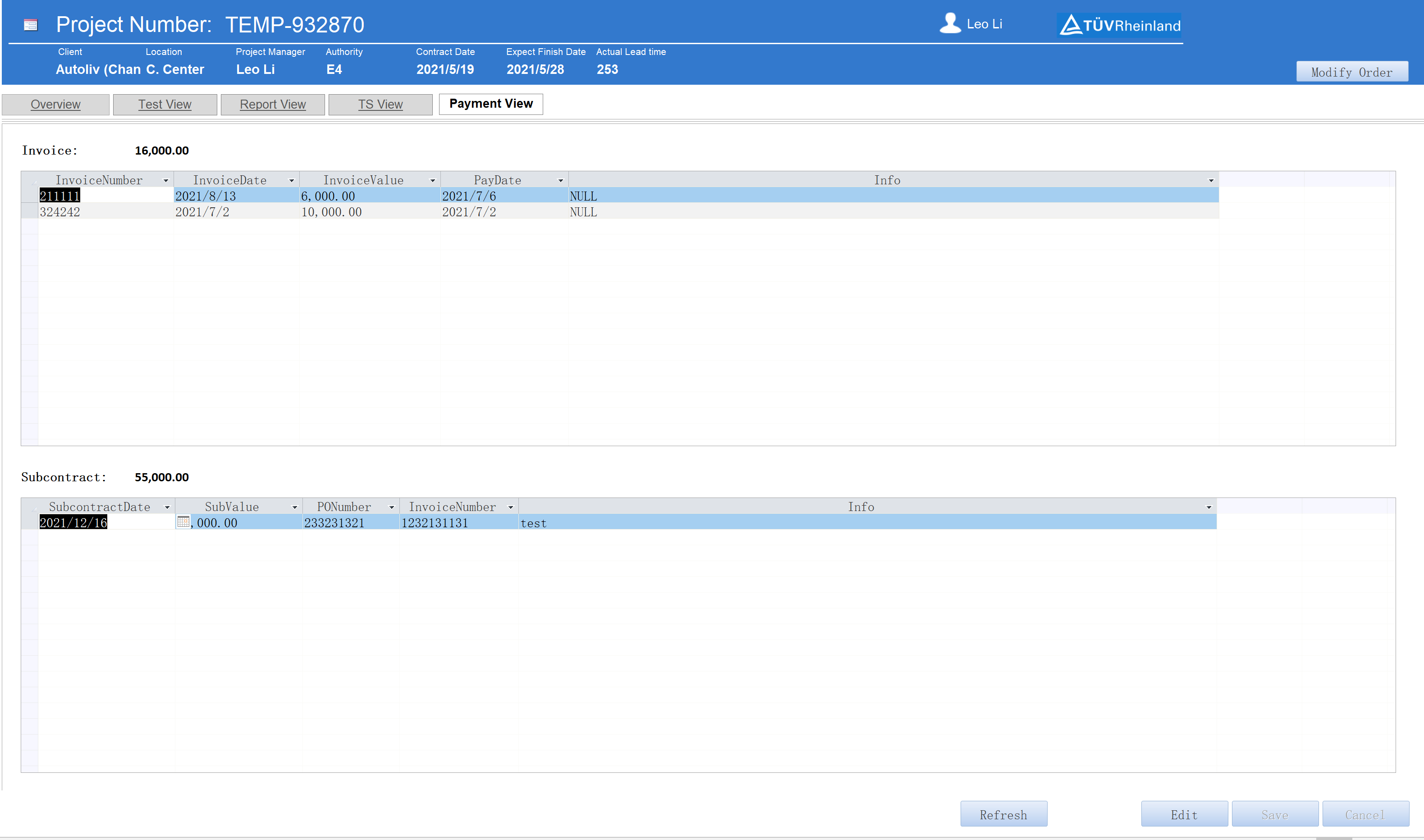Screen dimensions: 1424x840
Task: Click the user profile icon near Leo Li
Action: coord(950,23)
